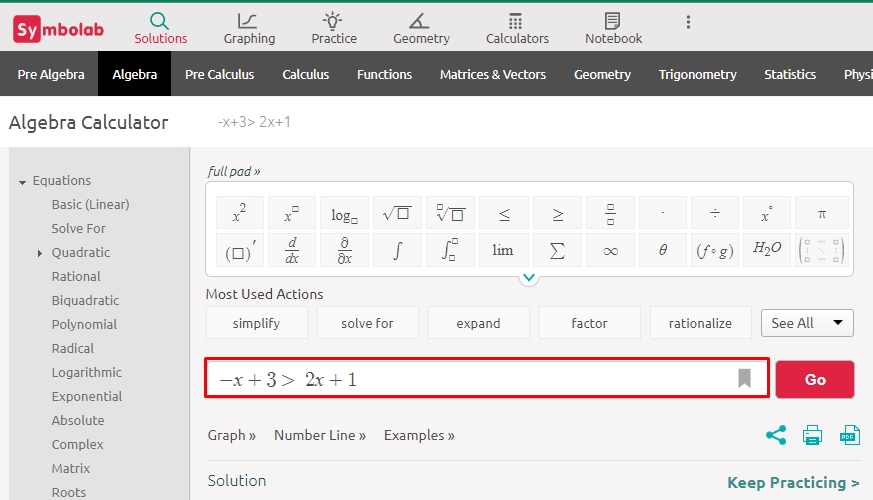Insert indefinite integral symbol
Screen dimensions: 873x500
(397, 251)
